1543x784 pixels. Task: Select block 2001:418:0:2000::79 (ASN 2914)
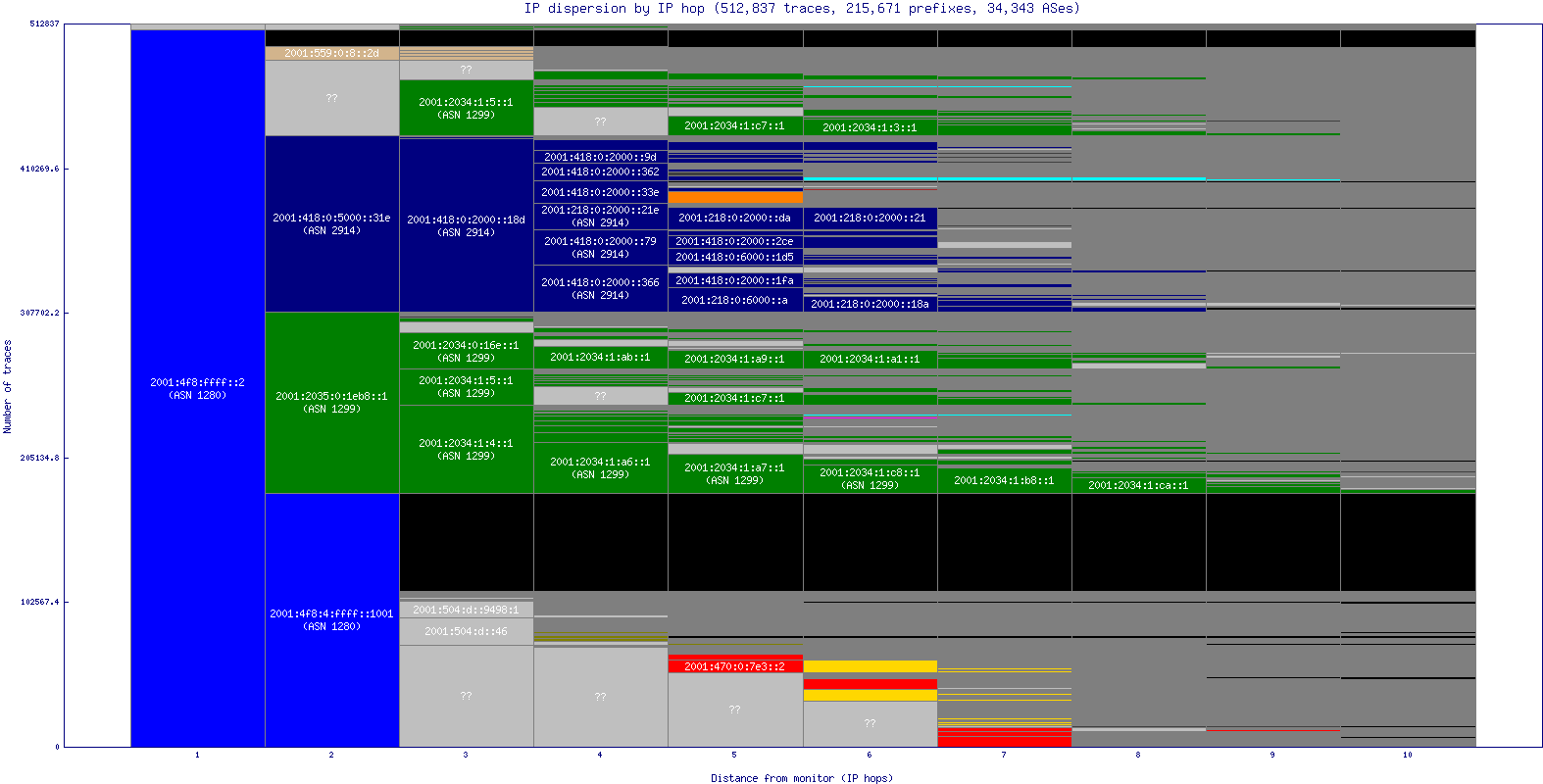point(600,247)
